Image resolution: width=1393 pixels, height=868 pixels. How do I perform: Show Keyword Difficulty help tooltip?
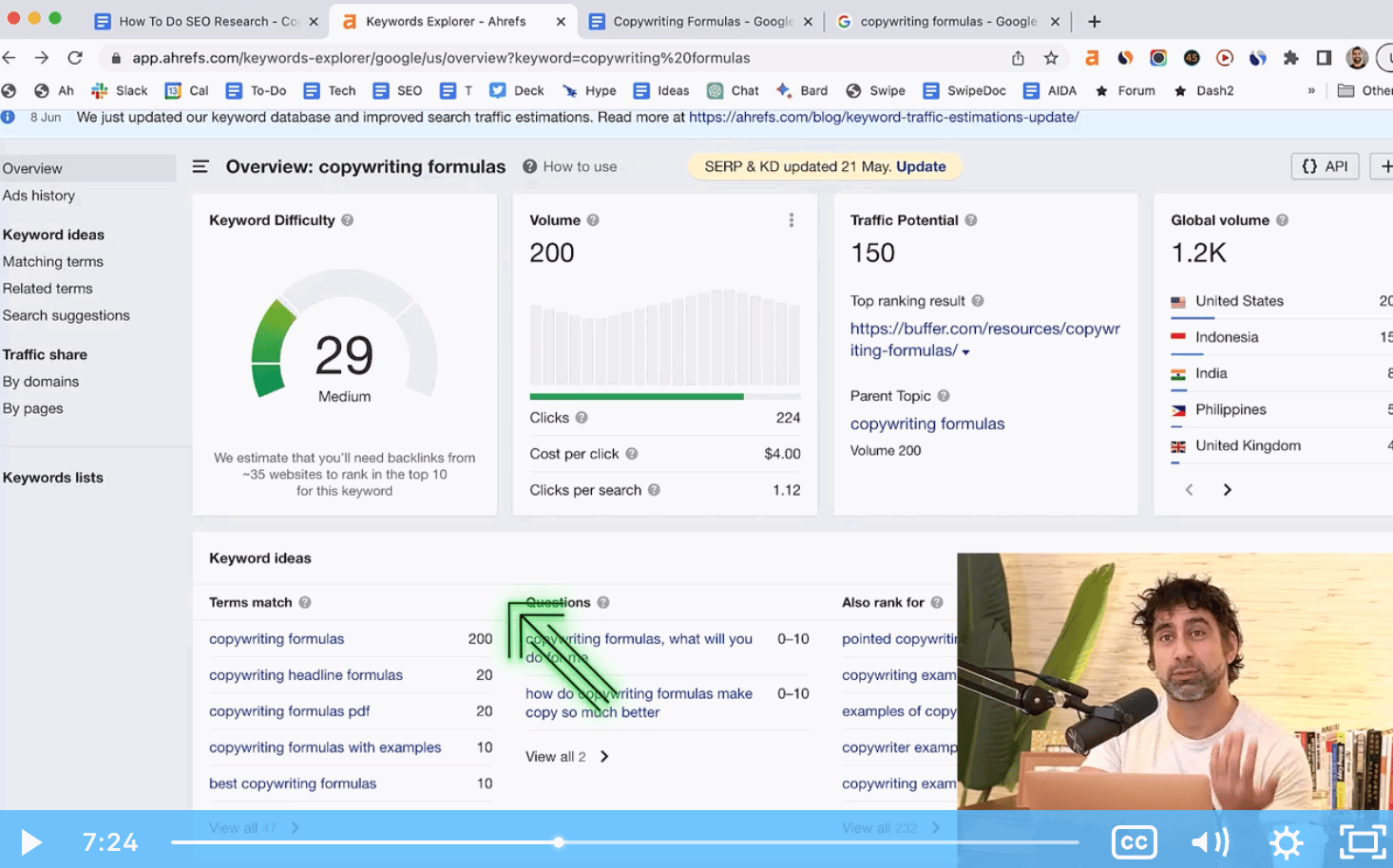(348, 220)
